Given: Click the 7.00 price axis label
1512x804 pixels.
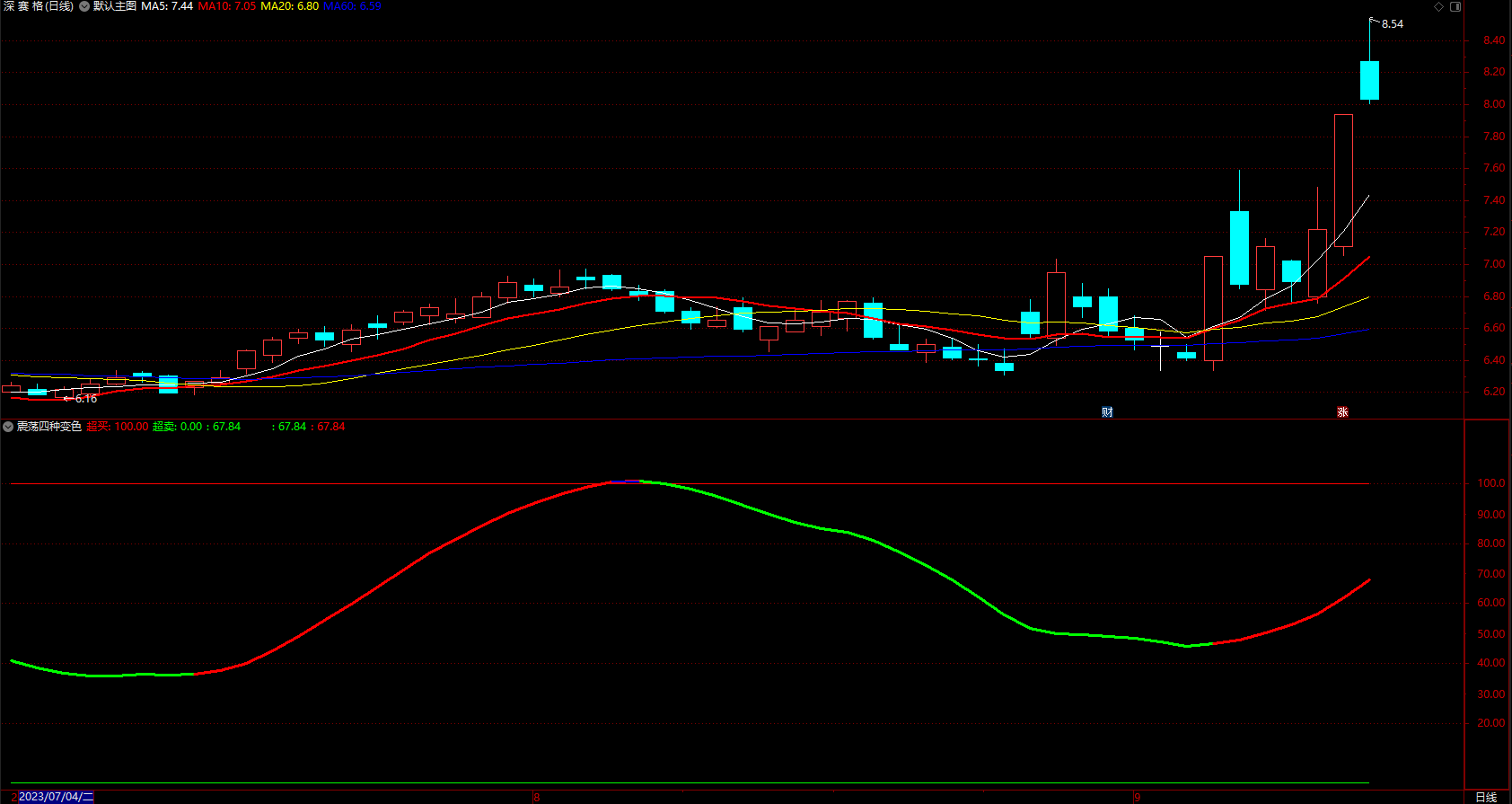Looking at the screenshot, I should [x=1494, y=264].
